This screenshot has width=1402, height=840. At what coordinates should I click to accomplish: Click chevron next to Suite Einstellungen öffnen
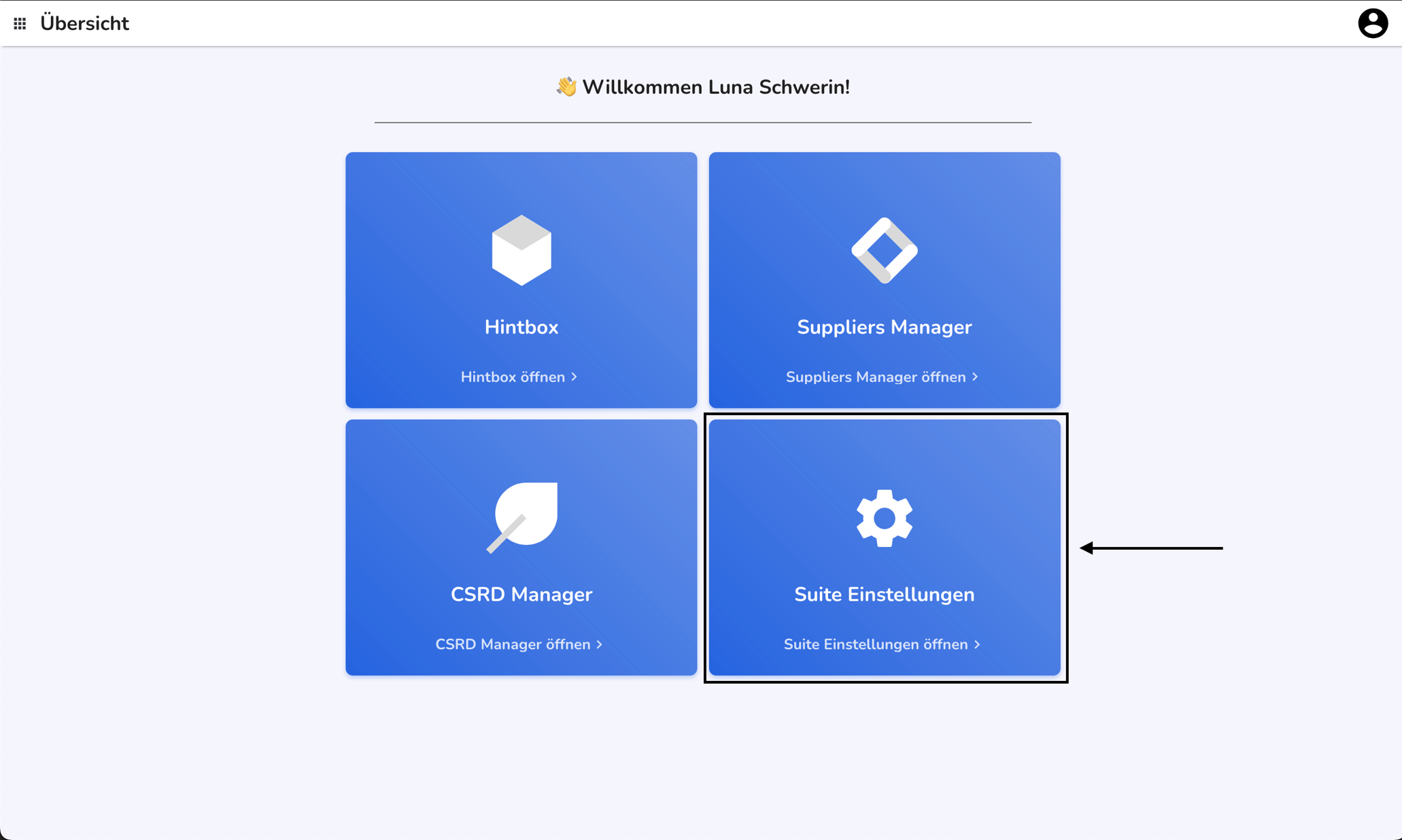(977, 644)
